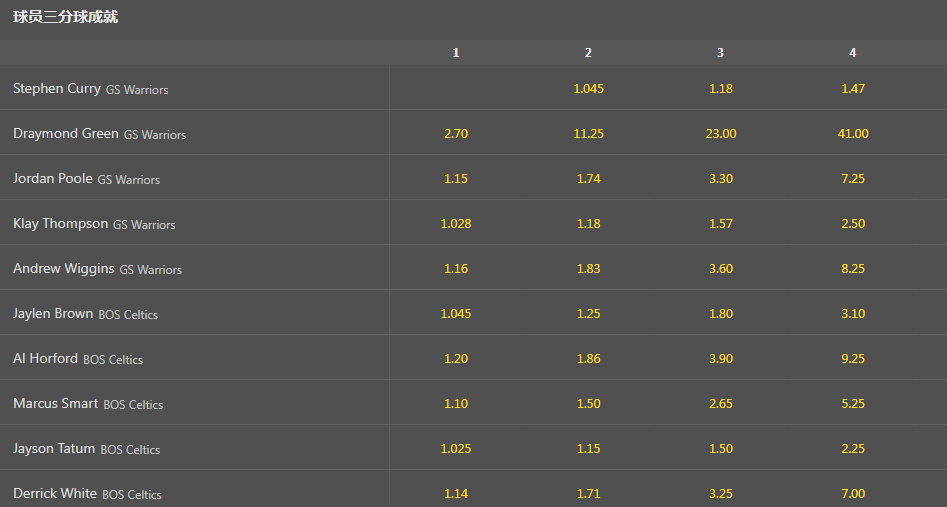Choose Klay Thompson 3 threes odds 1.57

720,224
